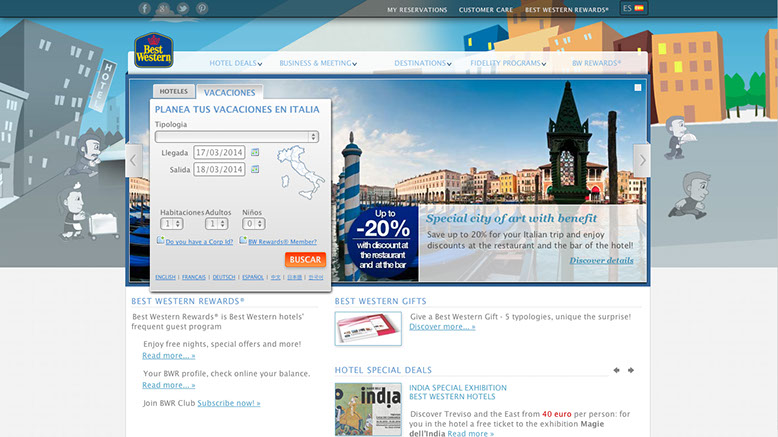Show the previous banner slide arrow
Image resolution: width=778 pixels, height=437 pixels.
tap(133, 160)
